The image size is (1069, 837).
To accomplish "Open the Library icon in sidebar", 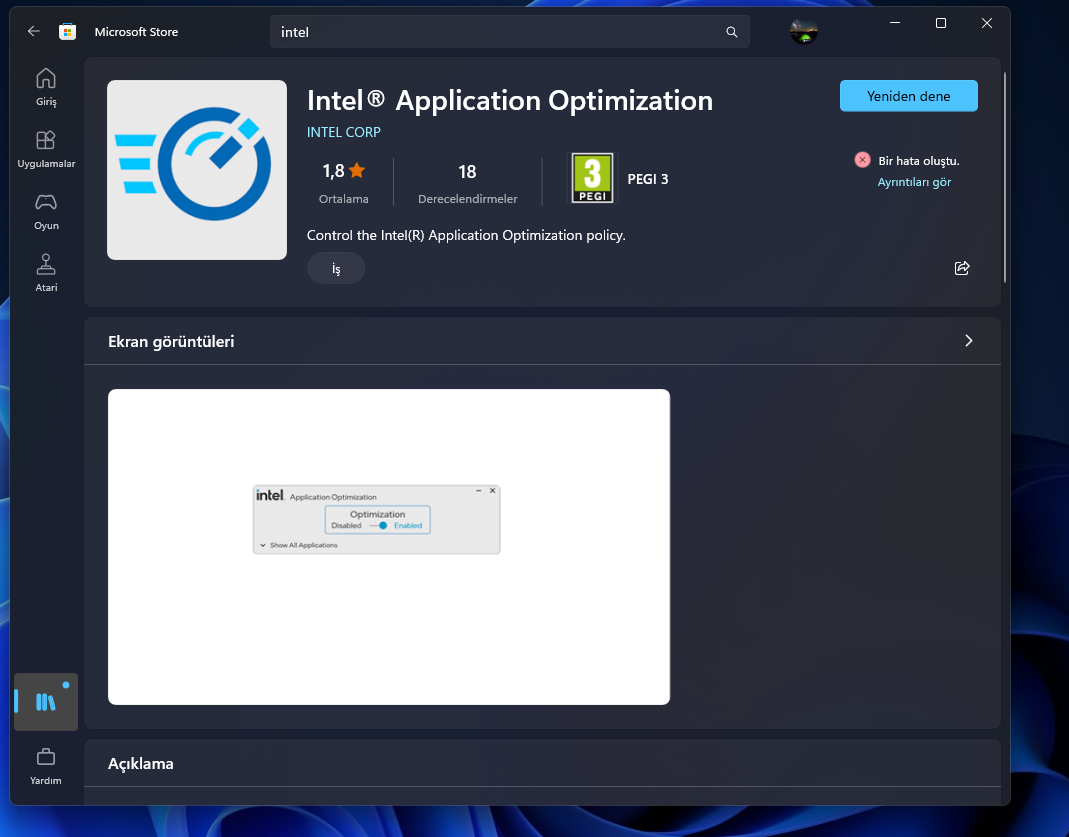I will [x=46, y=701].
